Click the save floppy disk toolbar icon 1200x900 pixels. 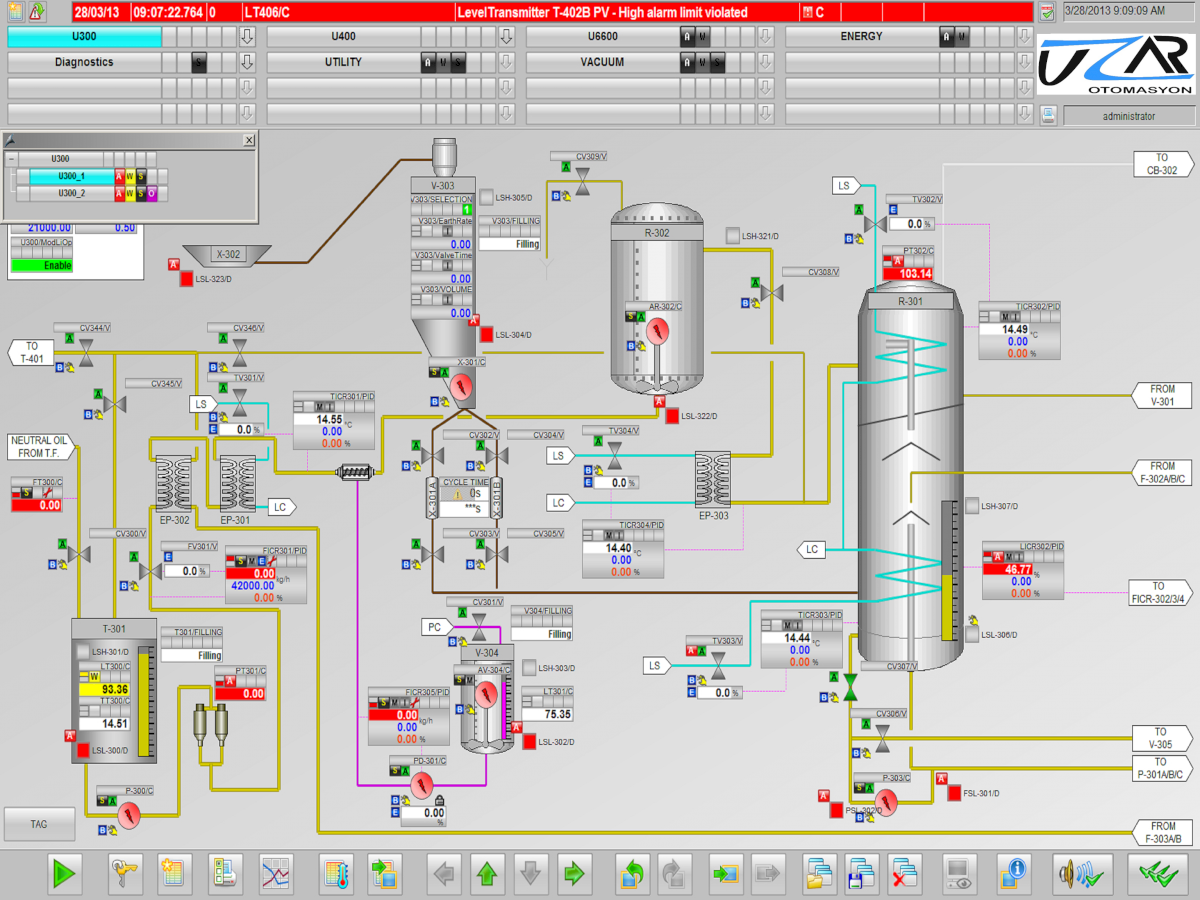[x=862, y=873]
